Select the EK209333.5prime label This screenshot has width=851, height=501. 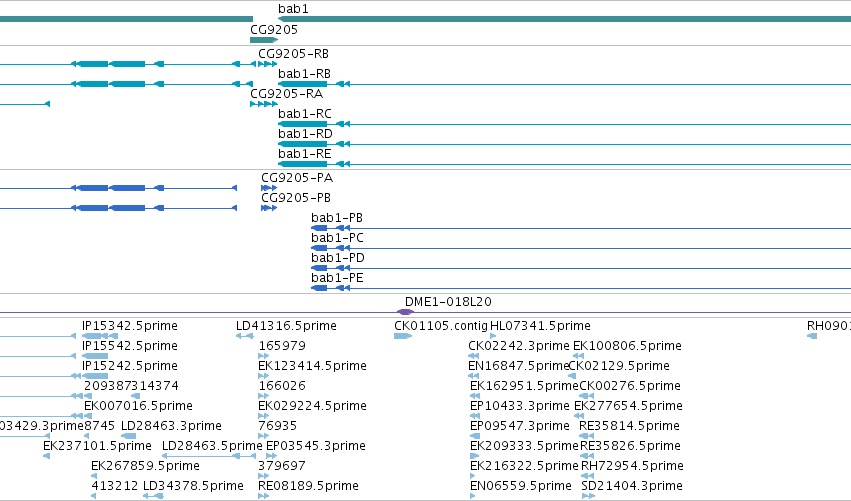point(524,447)
